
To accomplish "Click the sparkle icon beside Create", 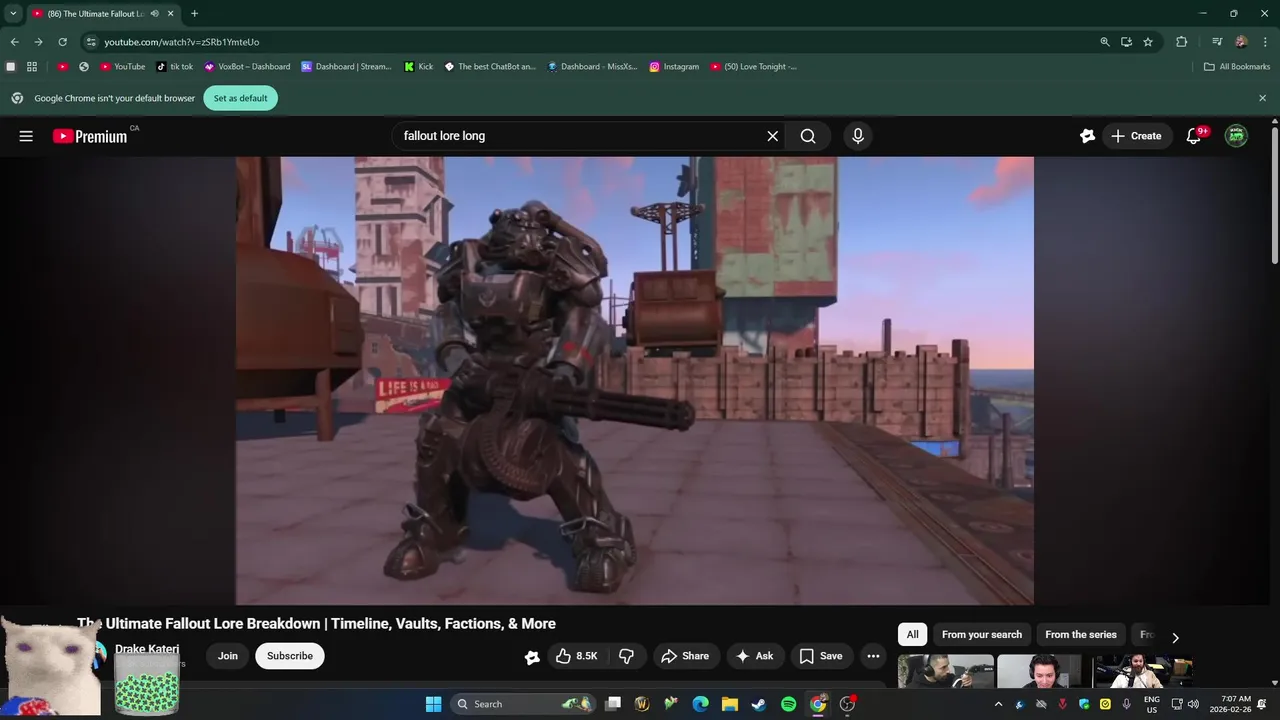I will coord(1087,136).
